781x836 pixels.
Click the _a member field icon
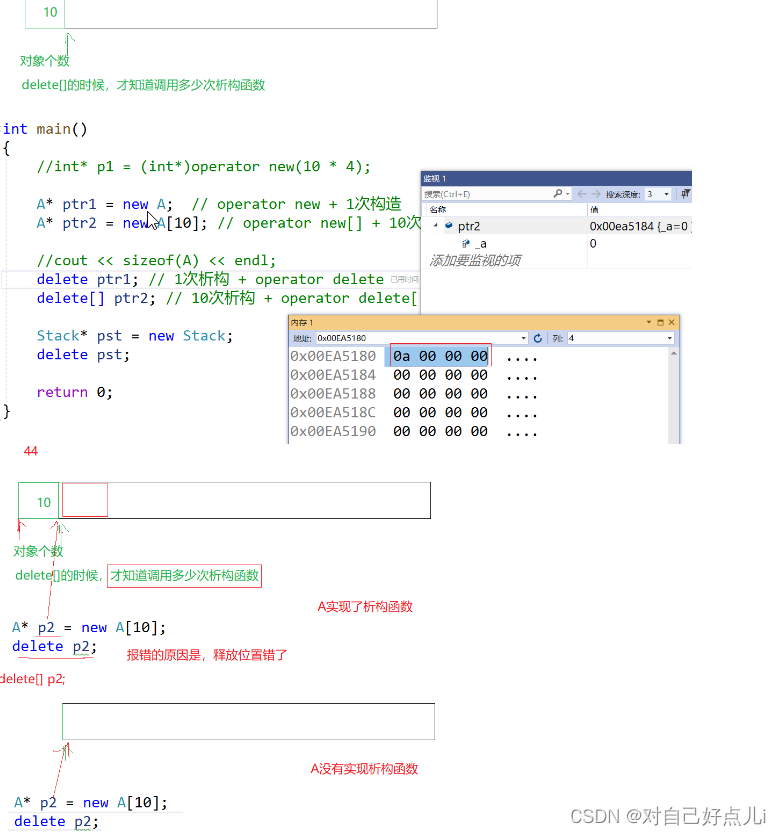(x=466, y=244)
